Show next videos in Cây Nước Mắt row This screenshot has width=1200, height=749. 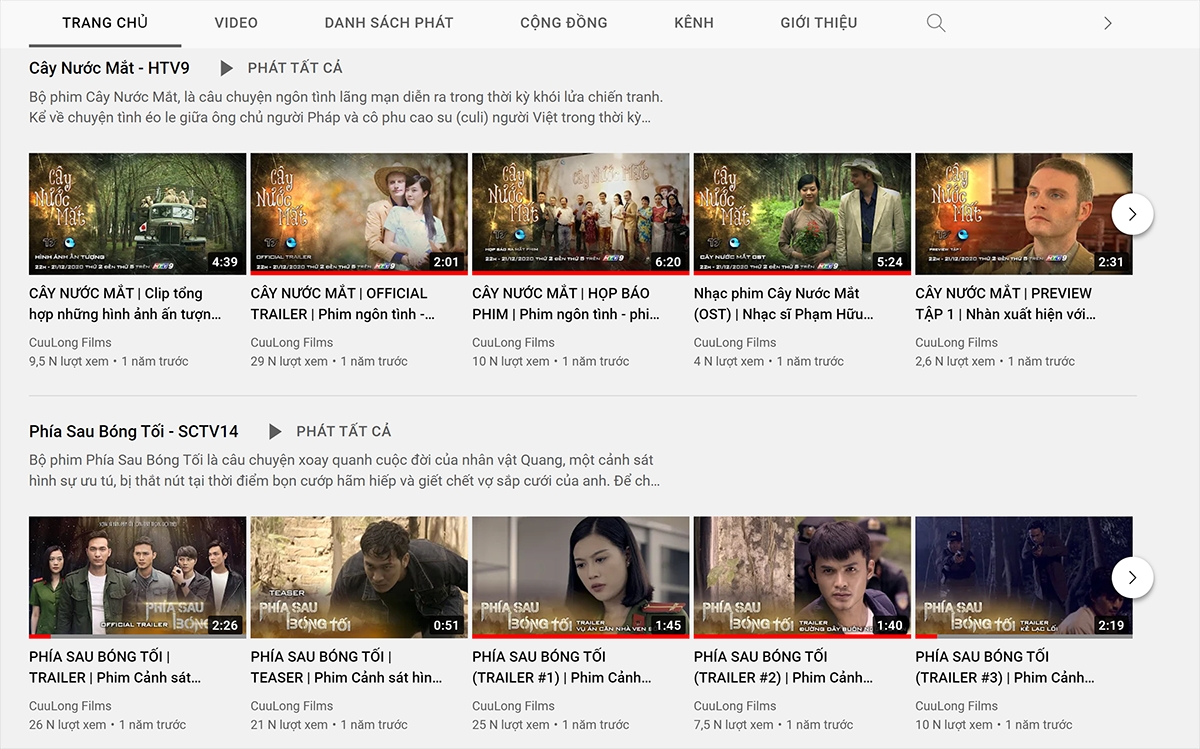tap(1132, 214)
